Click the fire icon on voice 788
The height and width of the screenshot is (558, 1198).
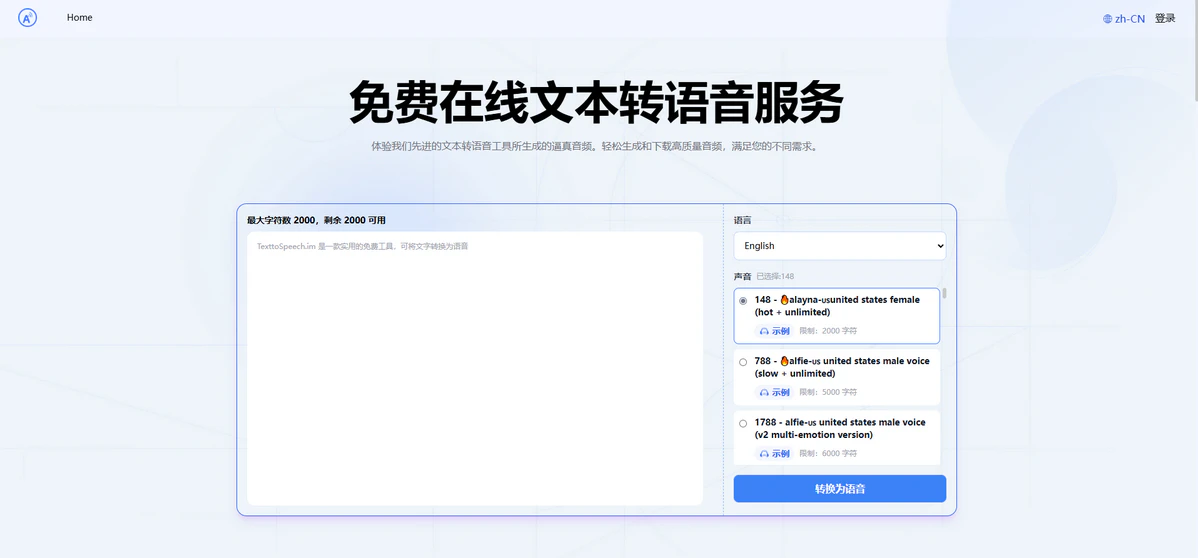point(785,361)
